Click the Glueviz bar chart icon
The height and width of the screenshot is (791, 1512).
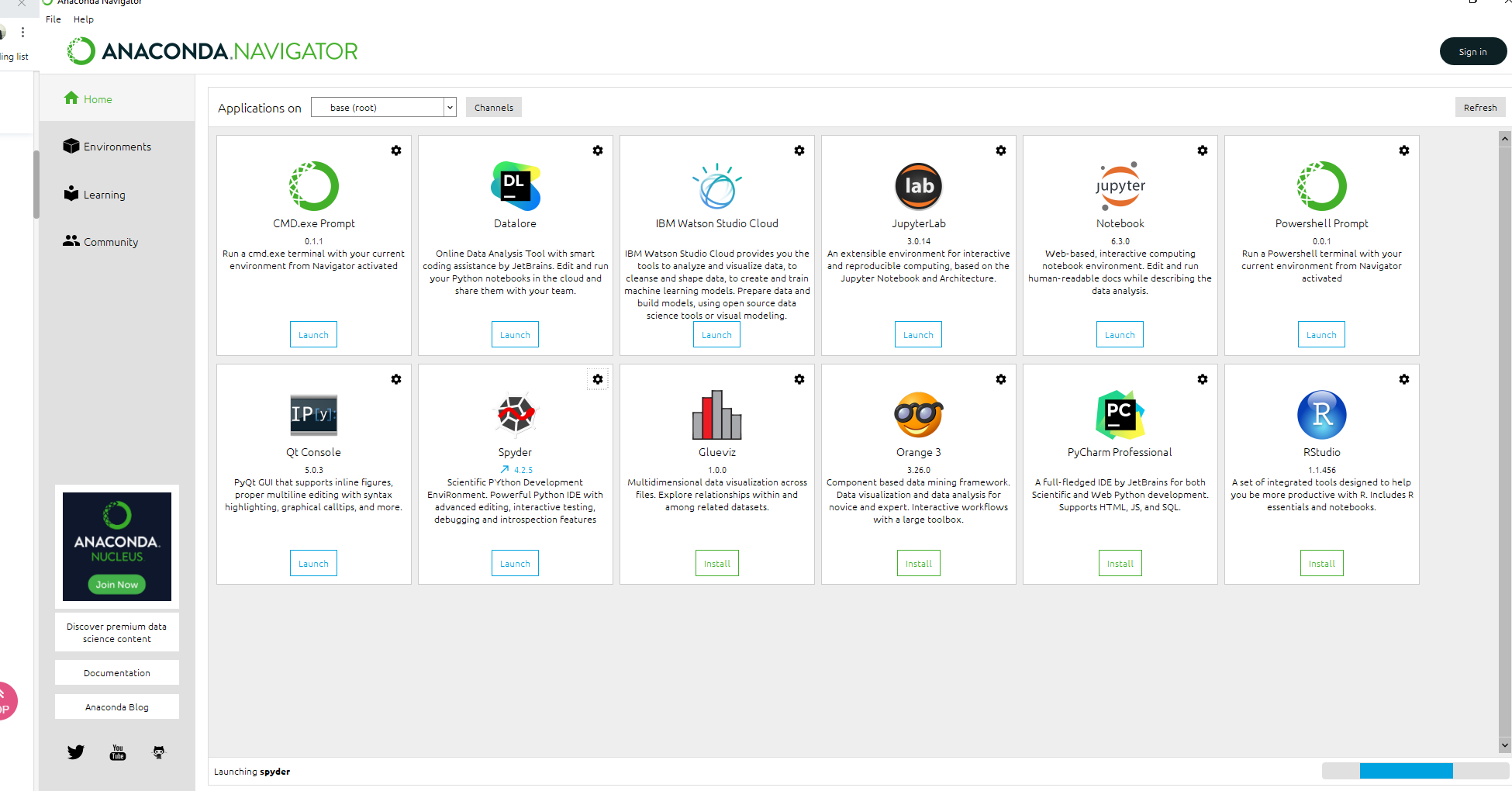click(x=717, y=415)
